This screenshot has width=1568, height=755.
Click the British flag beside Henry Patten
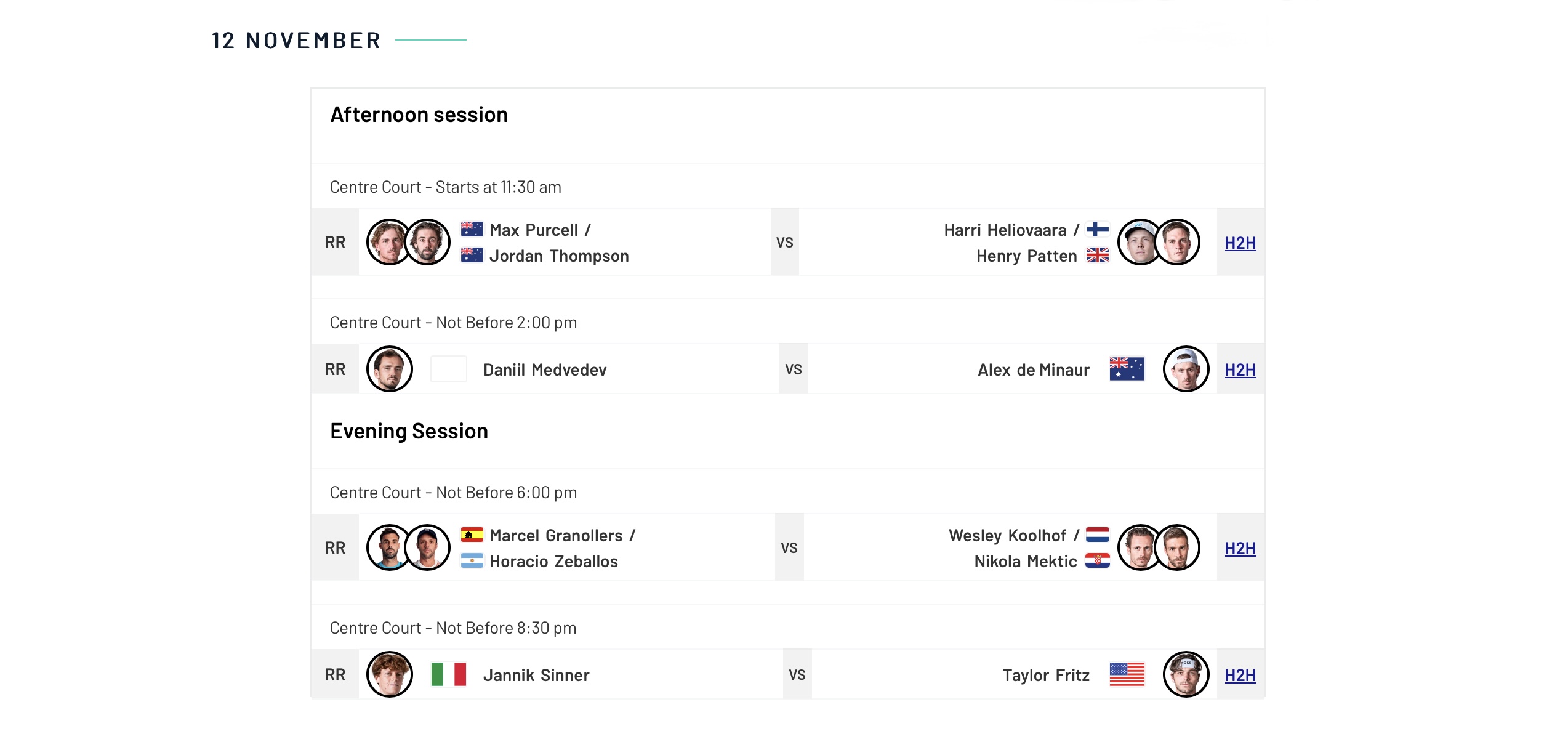pos(1097,255)
